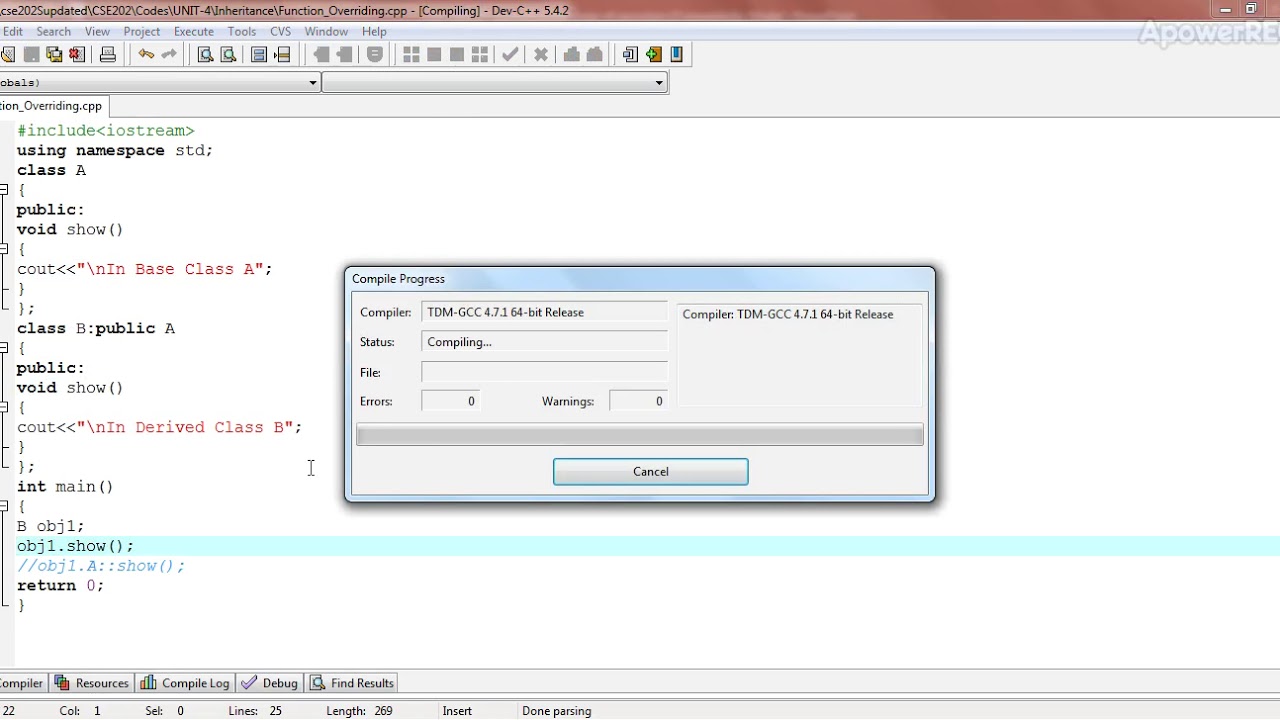Image resolution: width=1280 pixels, height=720 pixels.
Task: Click the Save All toolbar icon
Action: click(x=54, y=54)
